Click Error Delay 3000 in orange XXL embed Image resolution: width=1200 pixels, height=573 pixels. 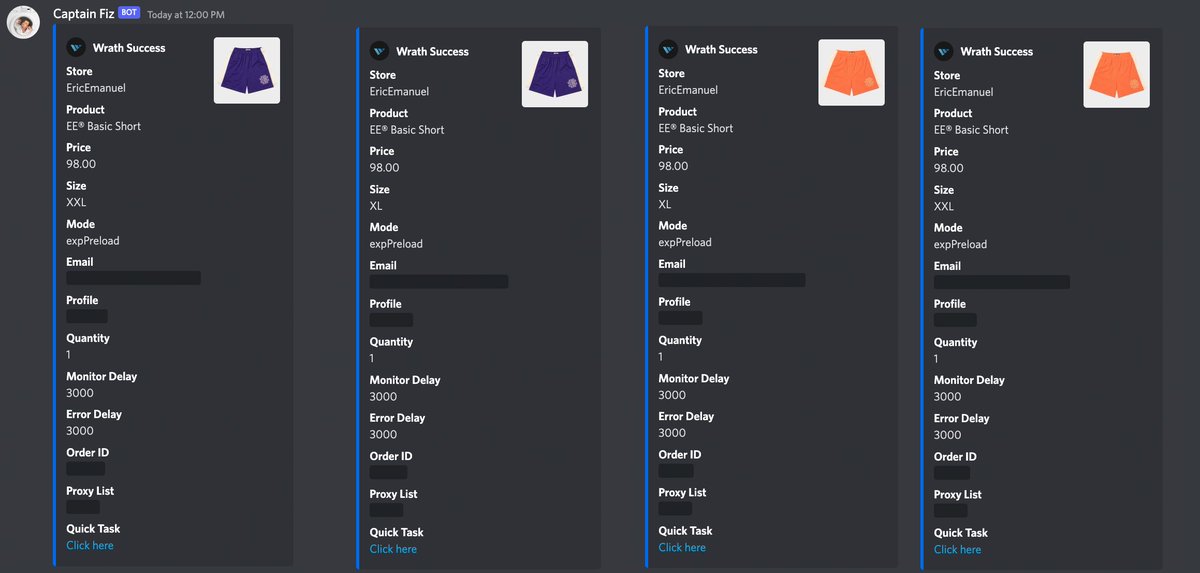pyautogui.click(x=947, y=435)
